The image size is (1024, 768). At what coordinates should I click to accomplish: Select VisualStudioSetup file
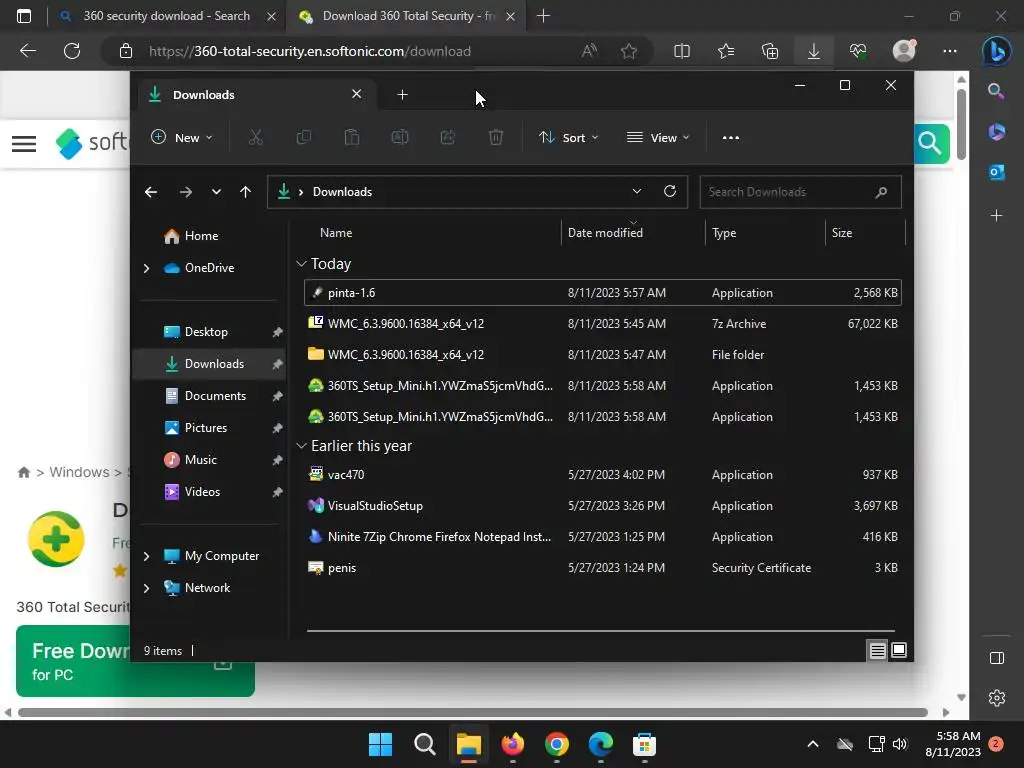[x=603, y=506]
